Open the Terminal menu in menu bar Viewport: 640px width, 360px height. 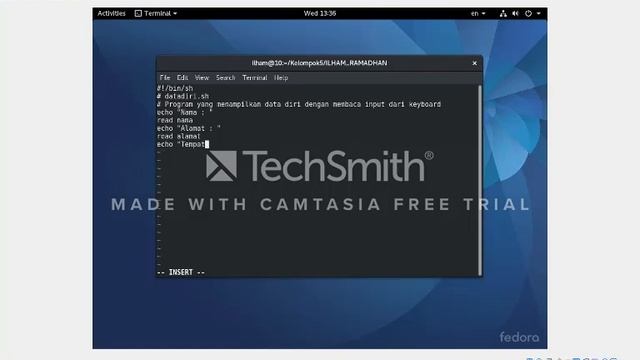[255, 78]
